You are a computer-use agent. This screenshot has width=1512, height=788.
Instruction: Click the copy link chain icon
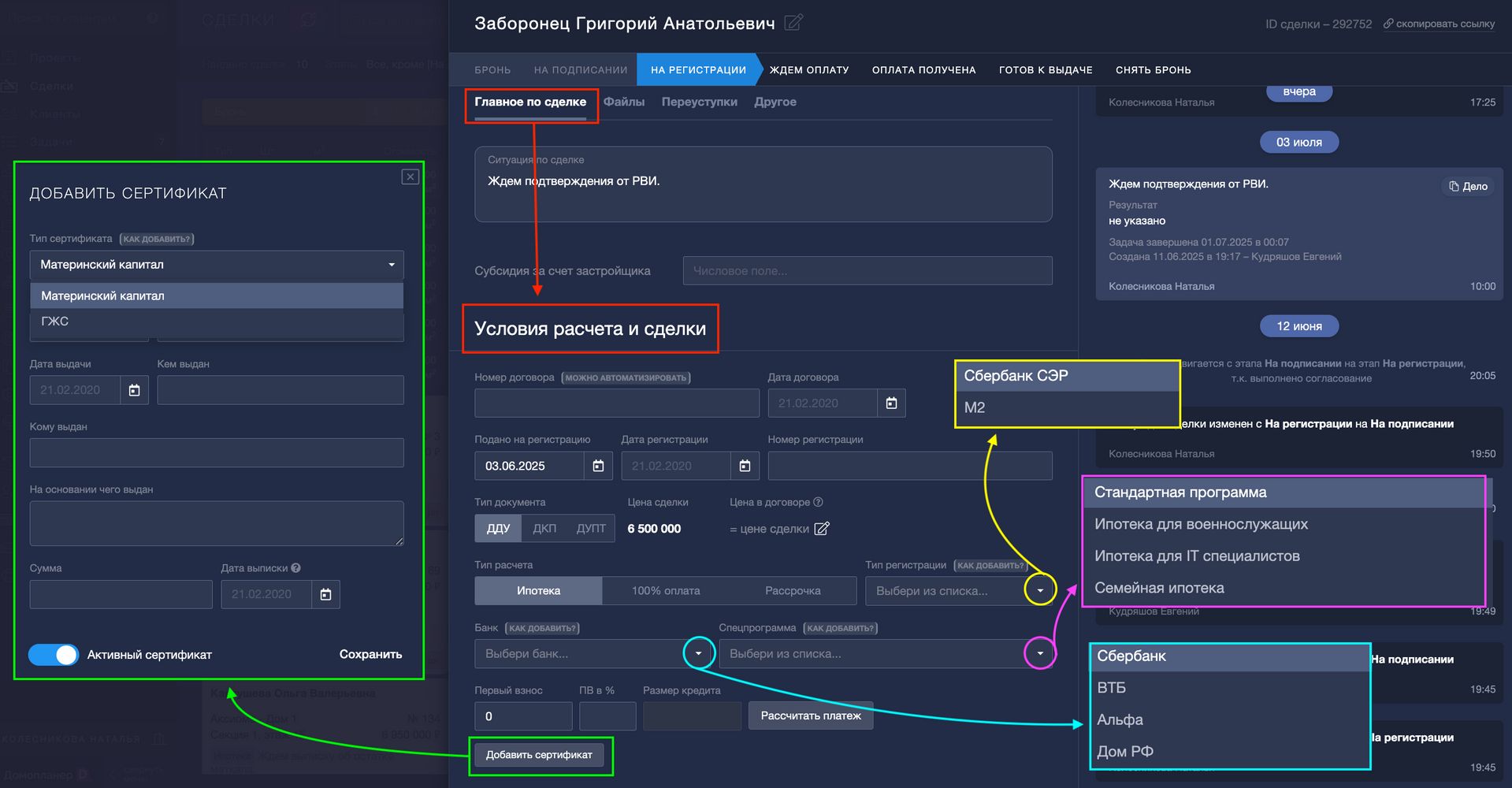tap(1388, 24)
